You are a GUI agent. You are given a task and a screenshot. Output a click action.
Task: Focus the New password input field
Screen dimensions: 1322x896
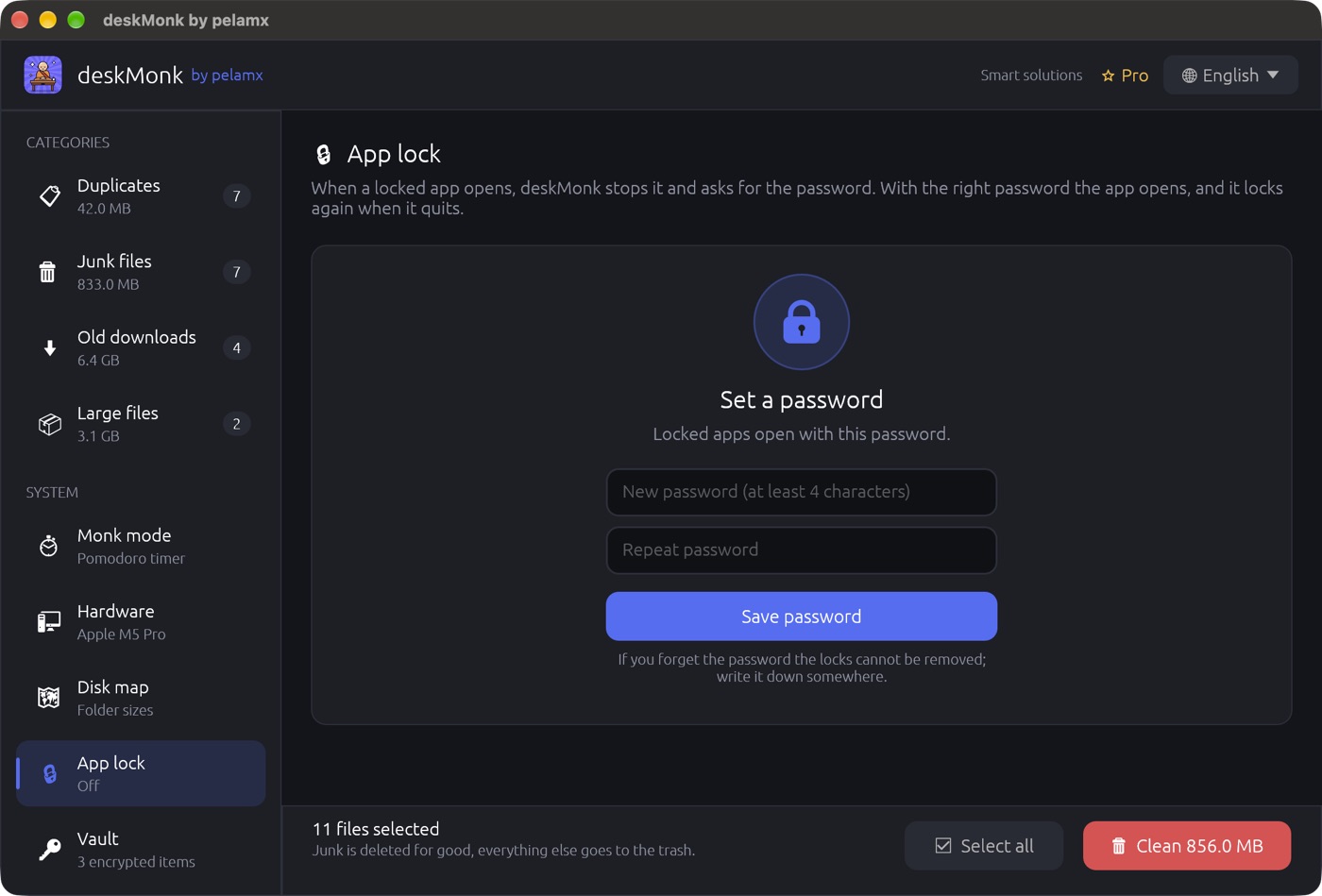point(802,492)
